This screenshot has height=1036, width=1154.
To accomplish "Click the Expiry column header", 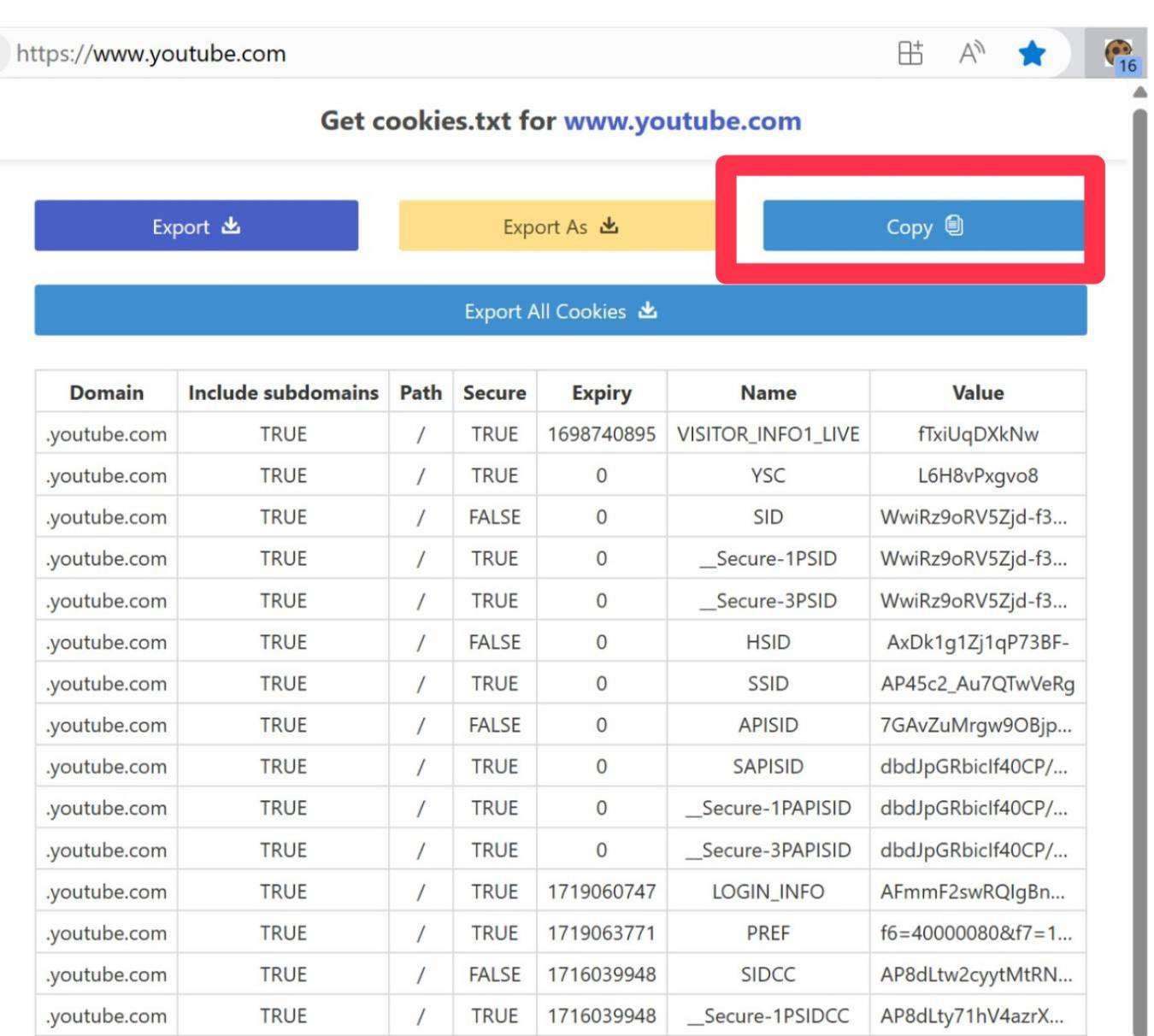I will click(602, 392).
